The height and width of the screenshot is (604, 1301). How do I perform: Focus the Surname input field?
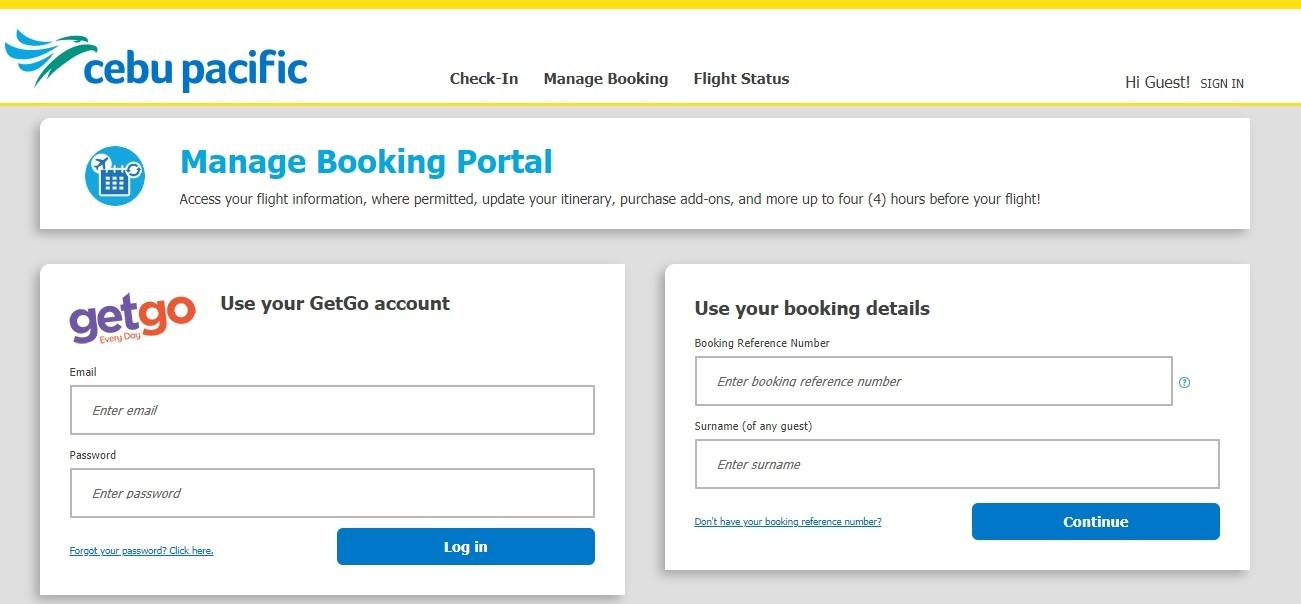957,464
